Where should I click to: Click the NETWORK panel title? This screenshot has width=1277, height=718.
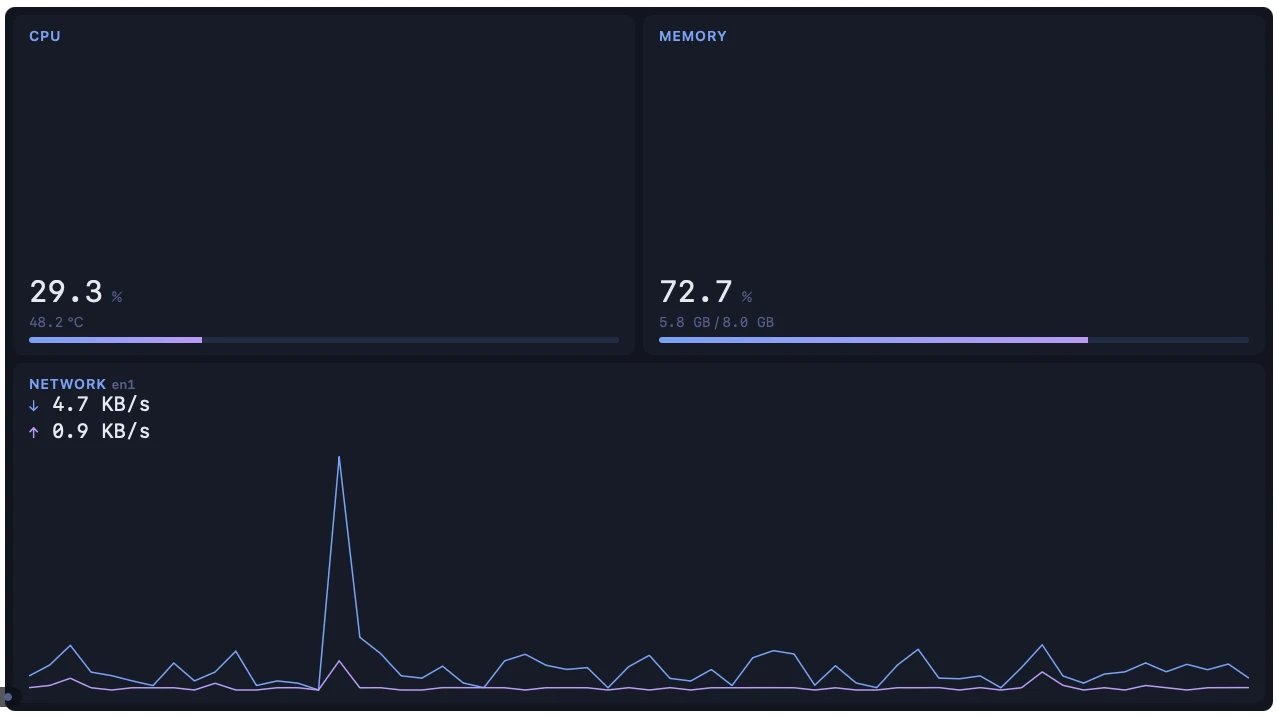[x=67, y=384]
